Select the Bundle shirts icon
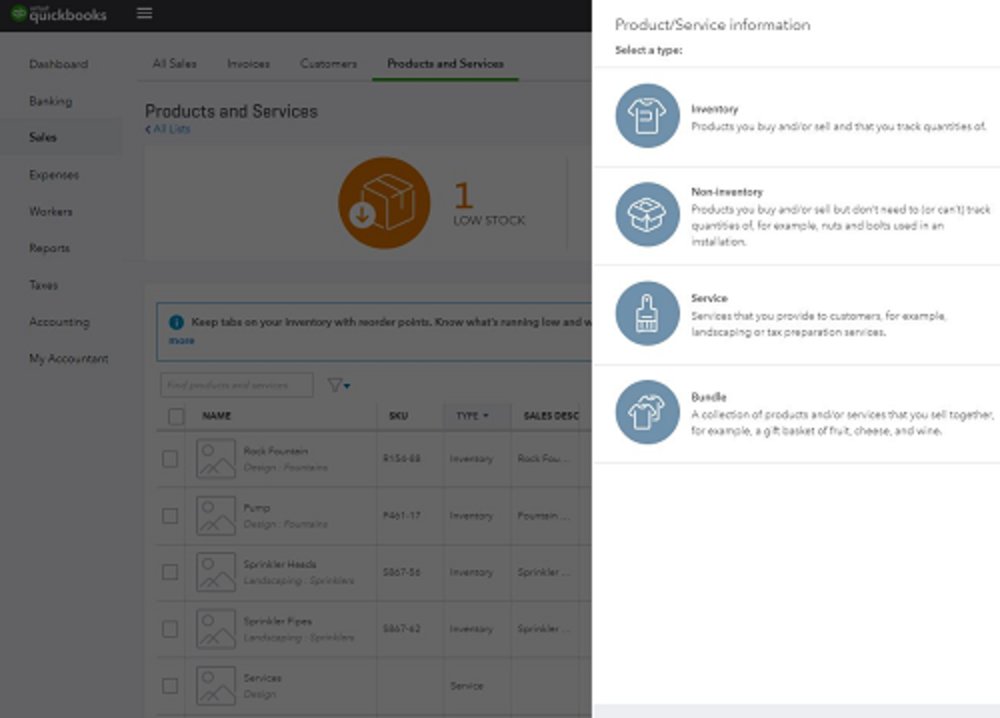1000x718 pixels. point(647,412)
